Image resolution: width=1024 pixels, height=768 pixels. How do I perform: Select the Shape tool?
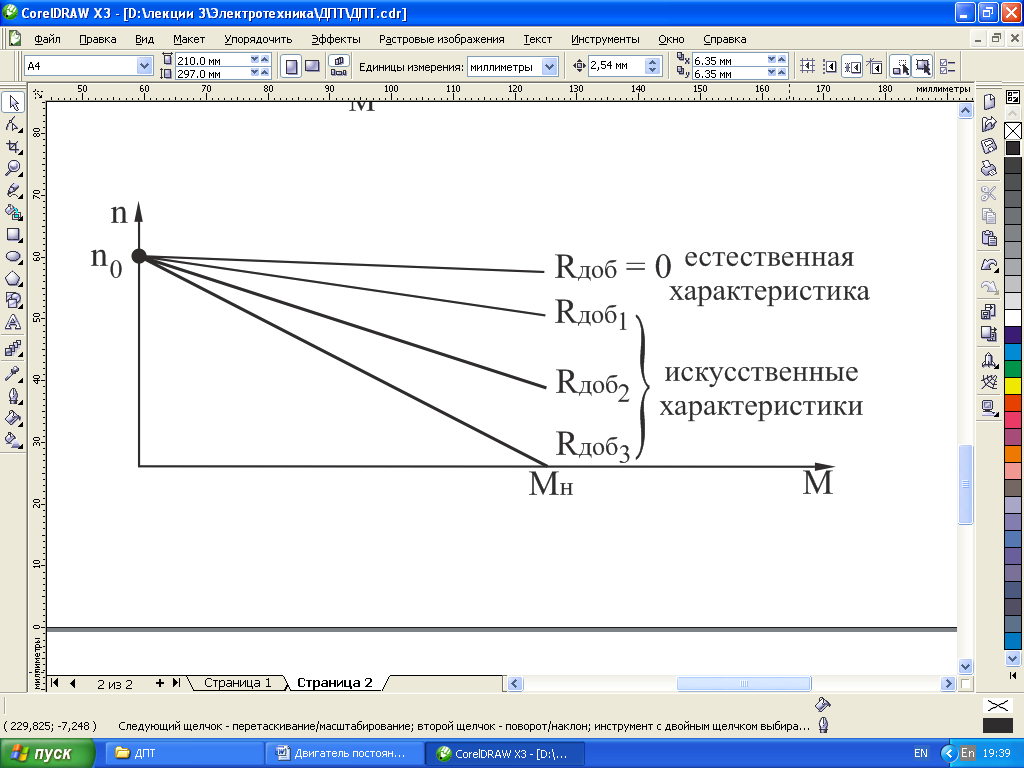pyautogui.click(x=13, y=124)
